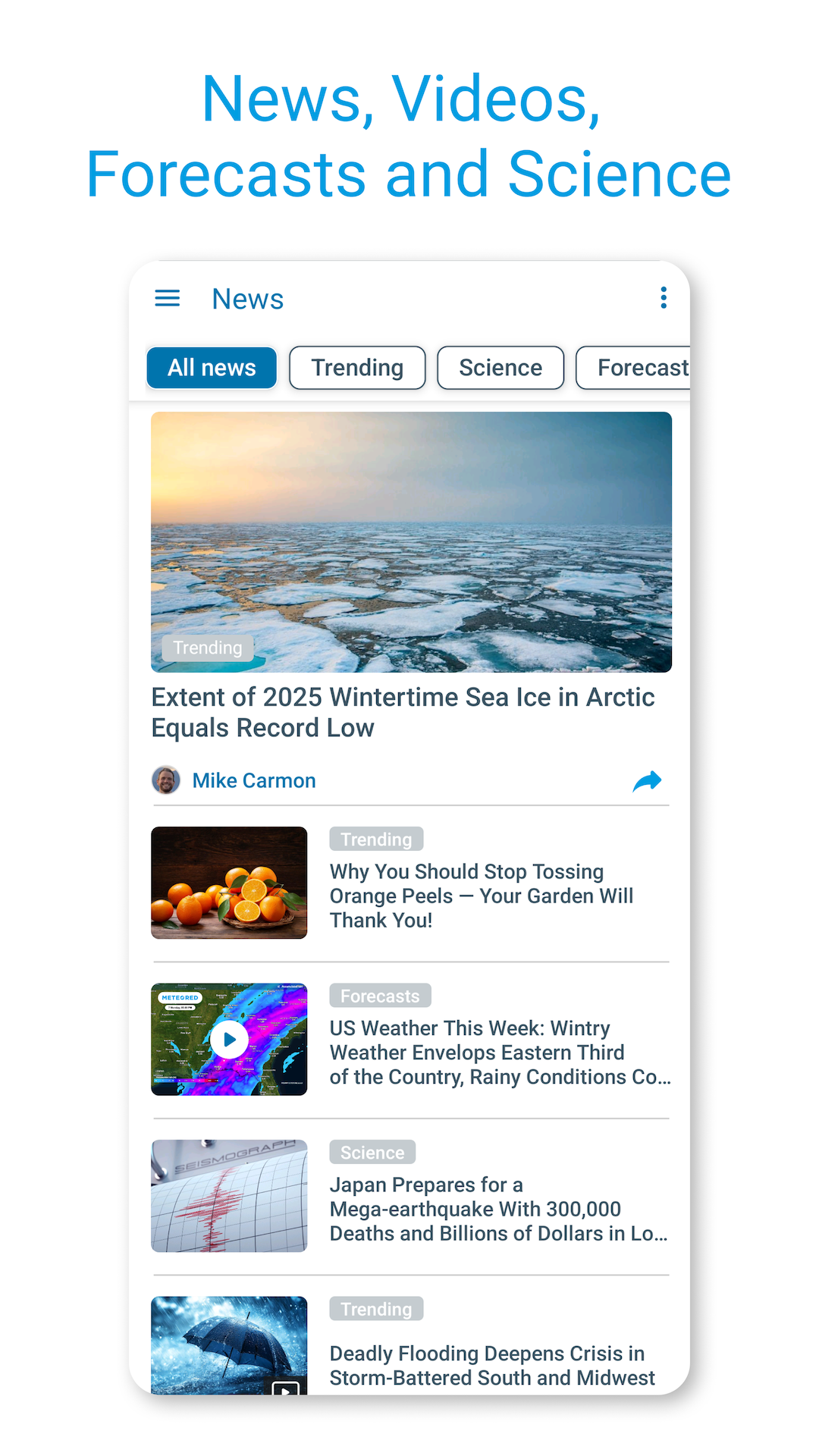Viewport: 819px width, 1456px height.
Task: Open the Forecast filter tab
Action: tap(635, 368)
